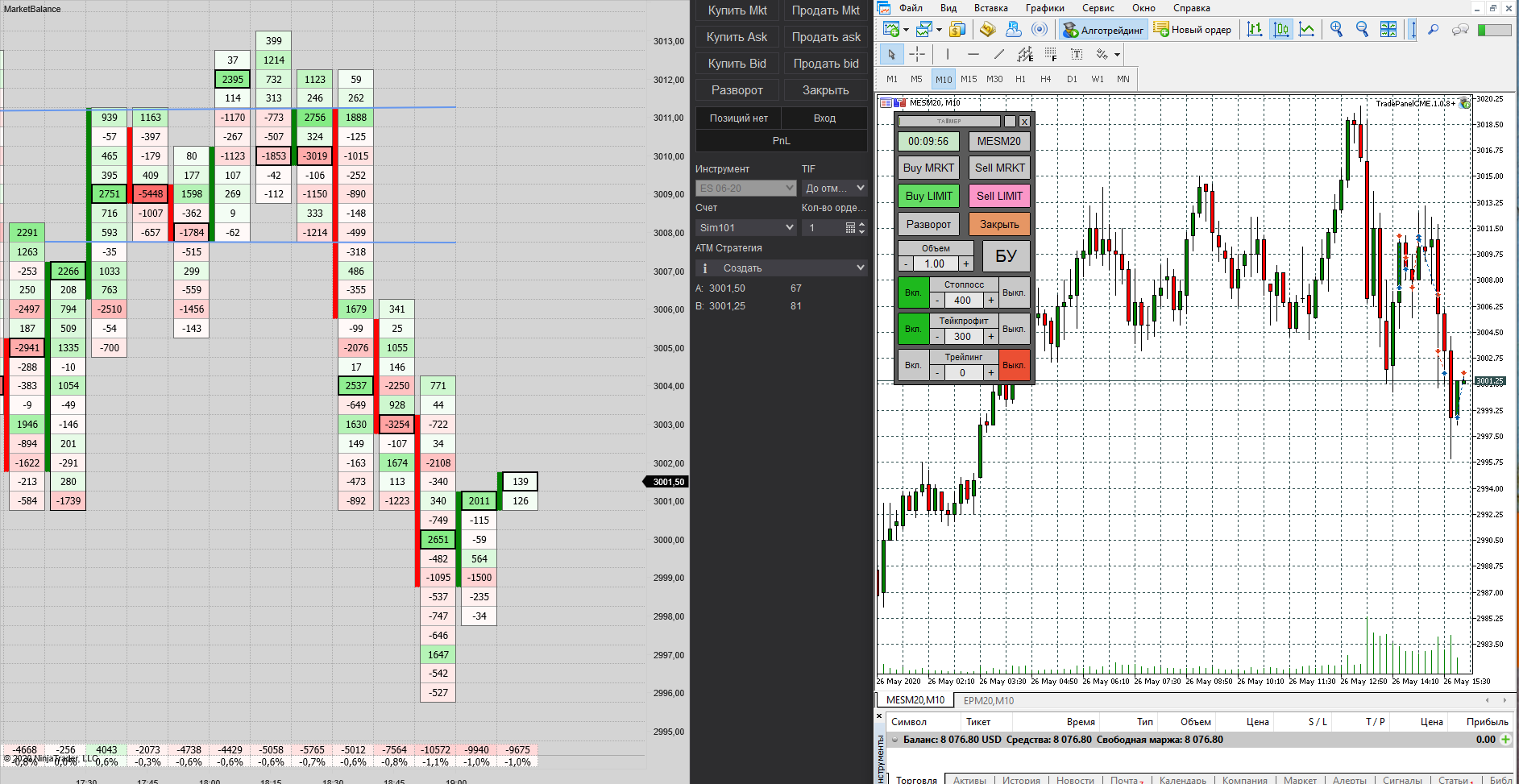The image size is (1519, 784).
Task: Click the zoom out magnifier icon
Action: 1362,30
